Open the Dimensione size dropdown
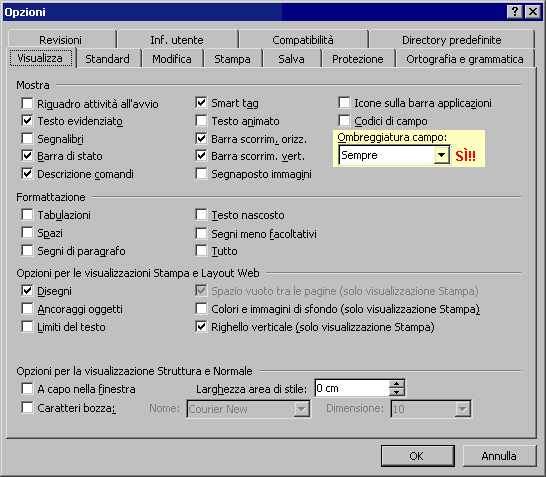The width and height of the screenshot is (546, 477). click(462, 409)
